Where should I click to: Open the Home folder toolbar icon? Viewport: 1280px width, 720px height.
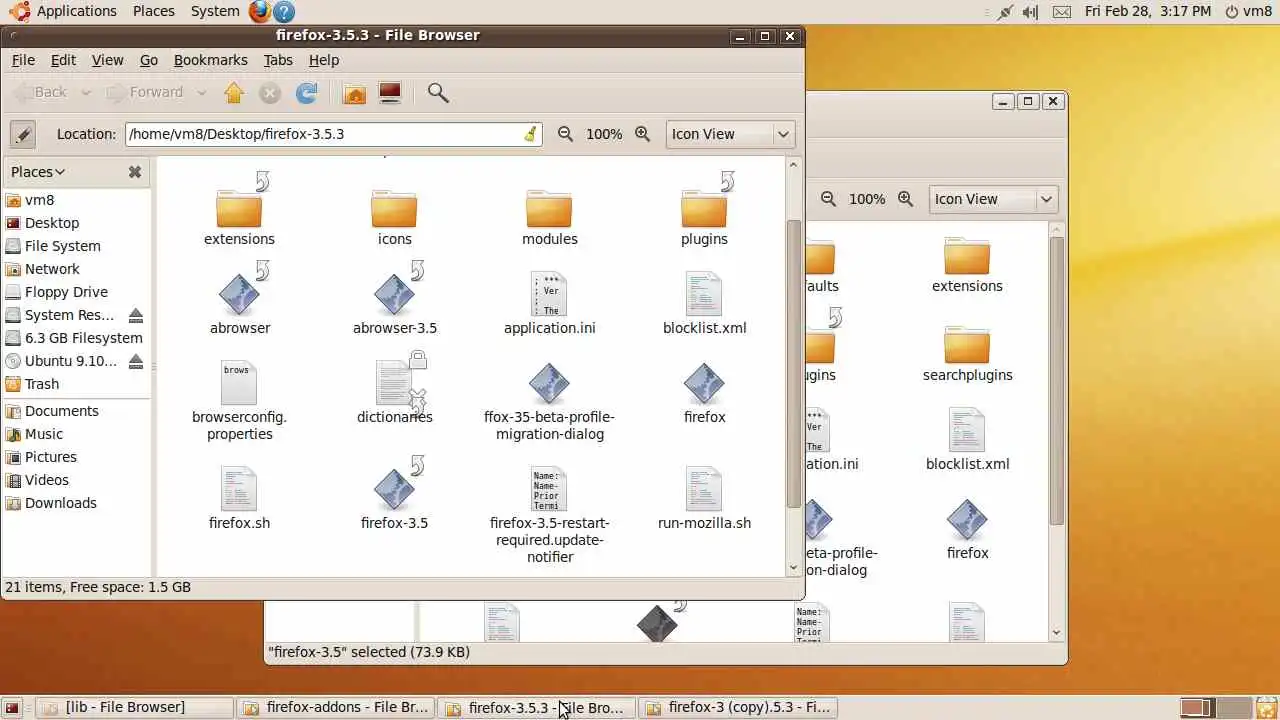click(354, 93)
